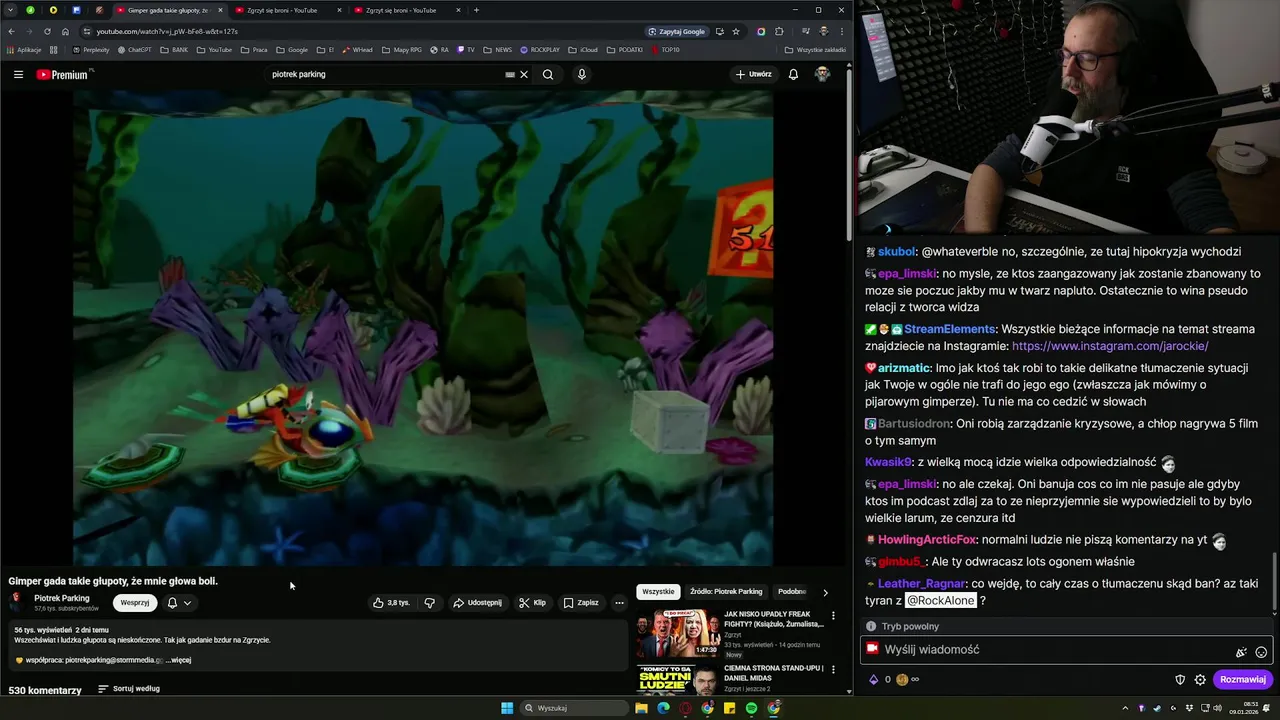Select the Wszystkie filter chip
The width and height of the screenshot is (1280, 720).
(x=658, y=592)
